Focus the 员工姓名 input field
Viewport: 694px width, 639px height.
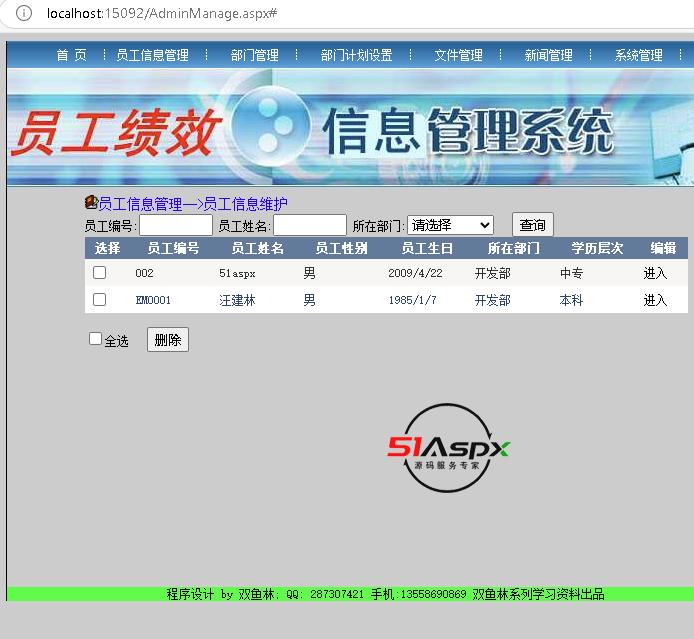click(x=310, y=226)
